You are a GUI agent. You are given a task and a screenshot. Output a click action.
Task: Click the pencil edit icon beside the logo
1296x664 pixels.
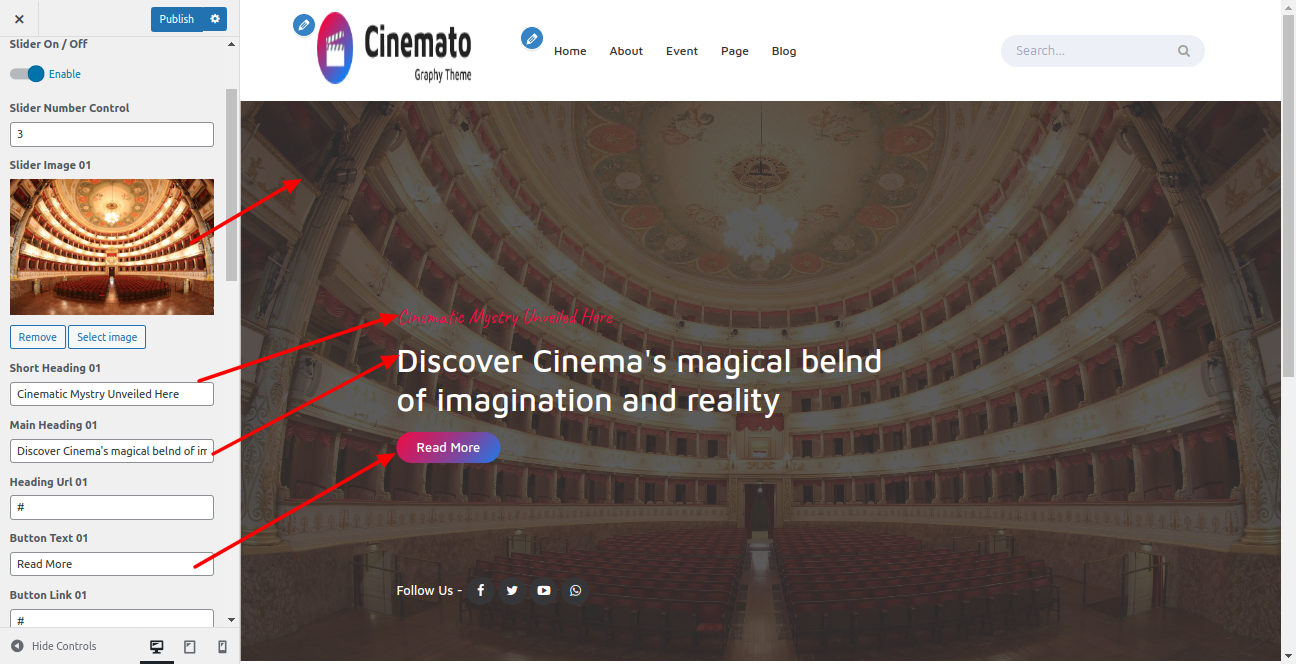tap(304, 25)
